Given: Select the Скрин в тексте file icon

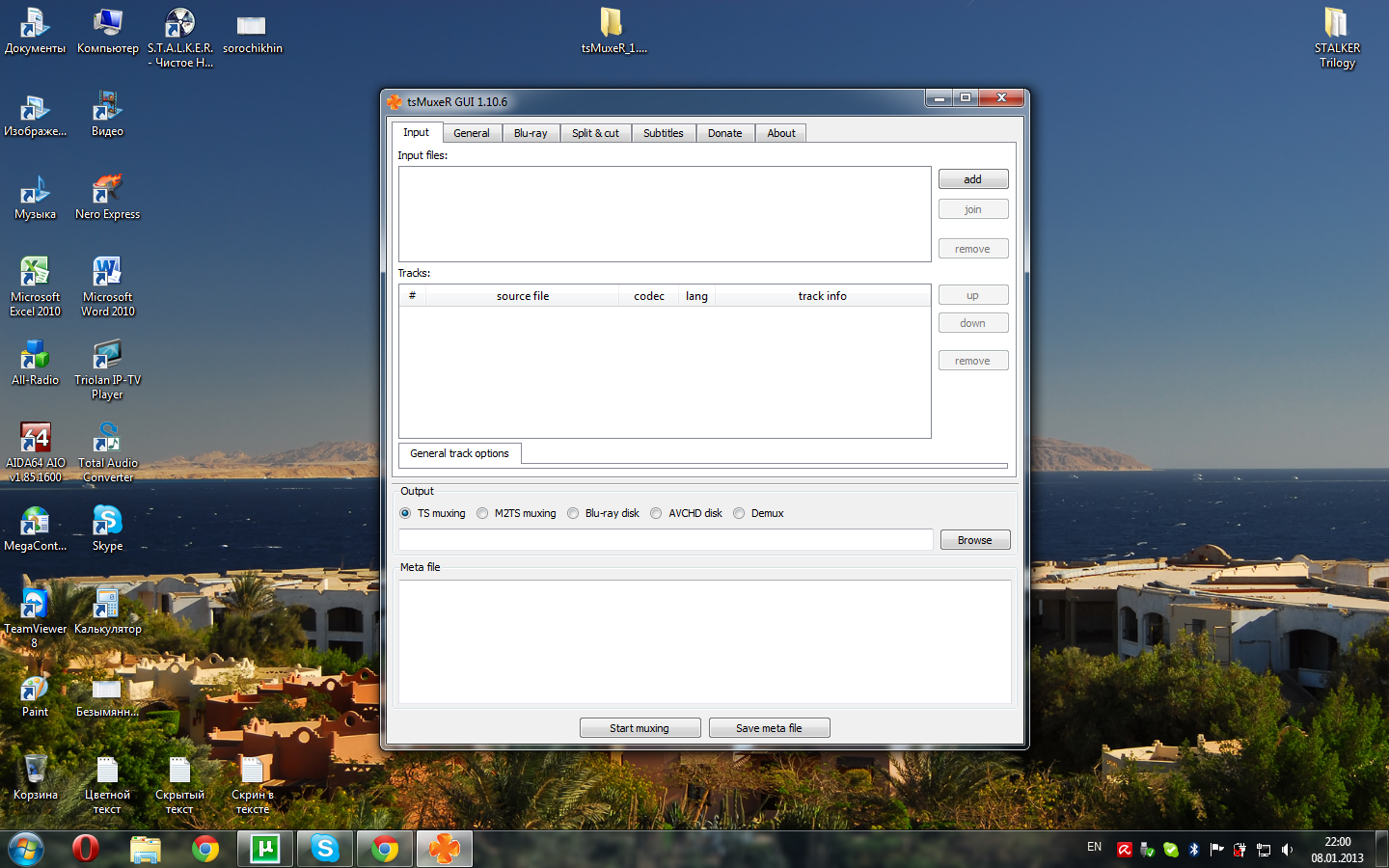Looking at the screenshot, I should [253, 785].
